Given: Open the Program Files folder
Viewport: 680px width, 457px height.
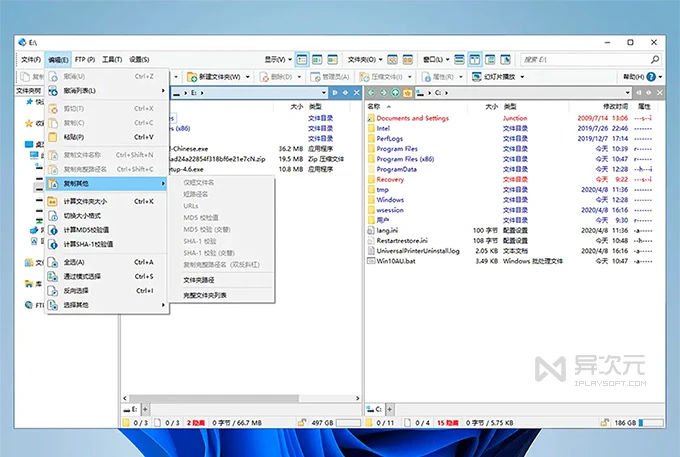Looking at the screenshot, I should coord(397,148).
